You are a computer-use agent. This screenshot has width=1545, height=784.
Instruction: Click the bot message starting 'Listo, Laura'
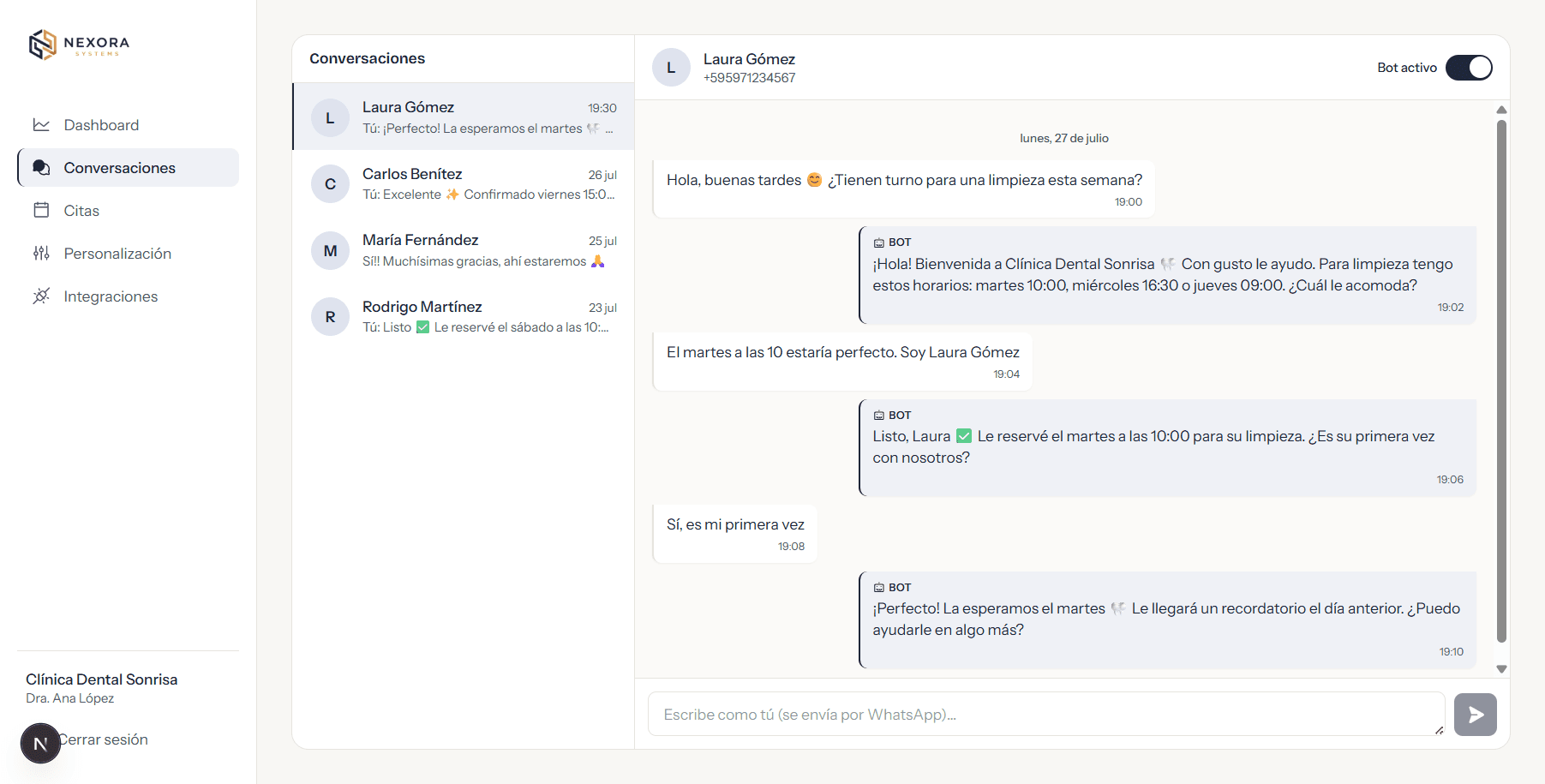tap(1167, 447)
